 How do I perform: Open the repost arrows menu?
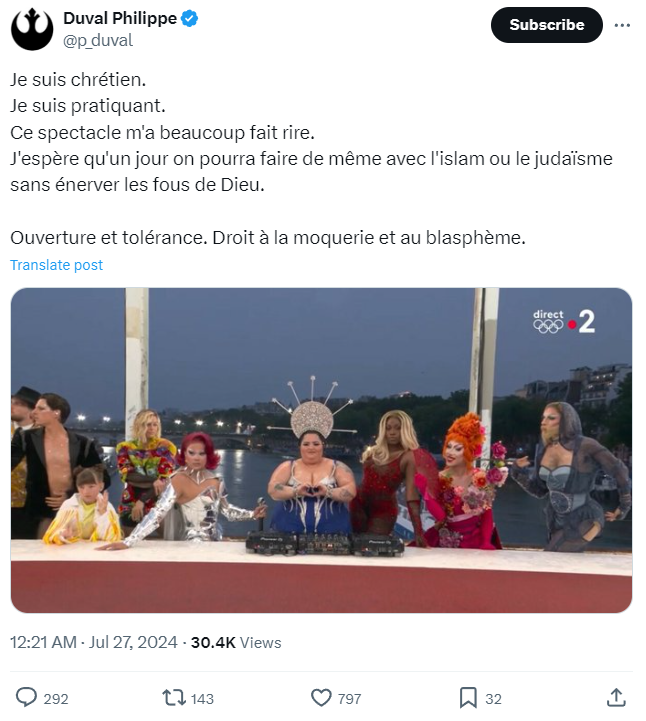173,697
